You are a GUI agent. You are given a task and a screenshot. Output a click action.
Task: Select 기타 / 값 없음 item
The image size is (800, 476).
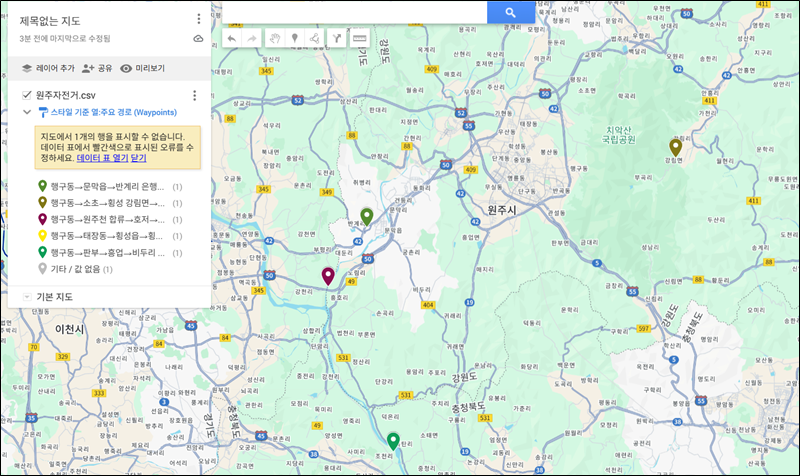(x=76, y=269)
